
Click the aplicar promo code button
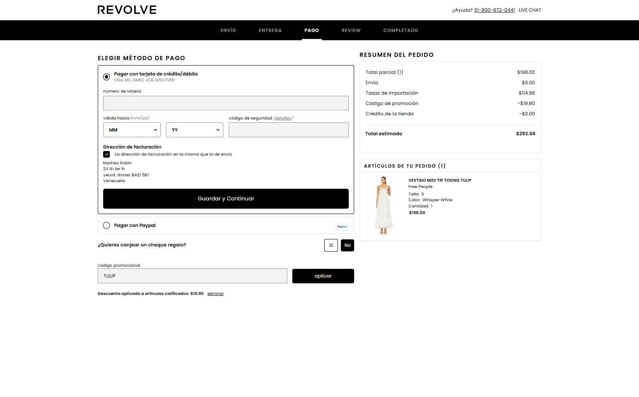323,276
